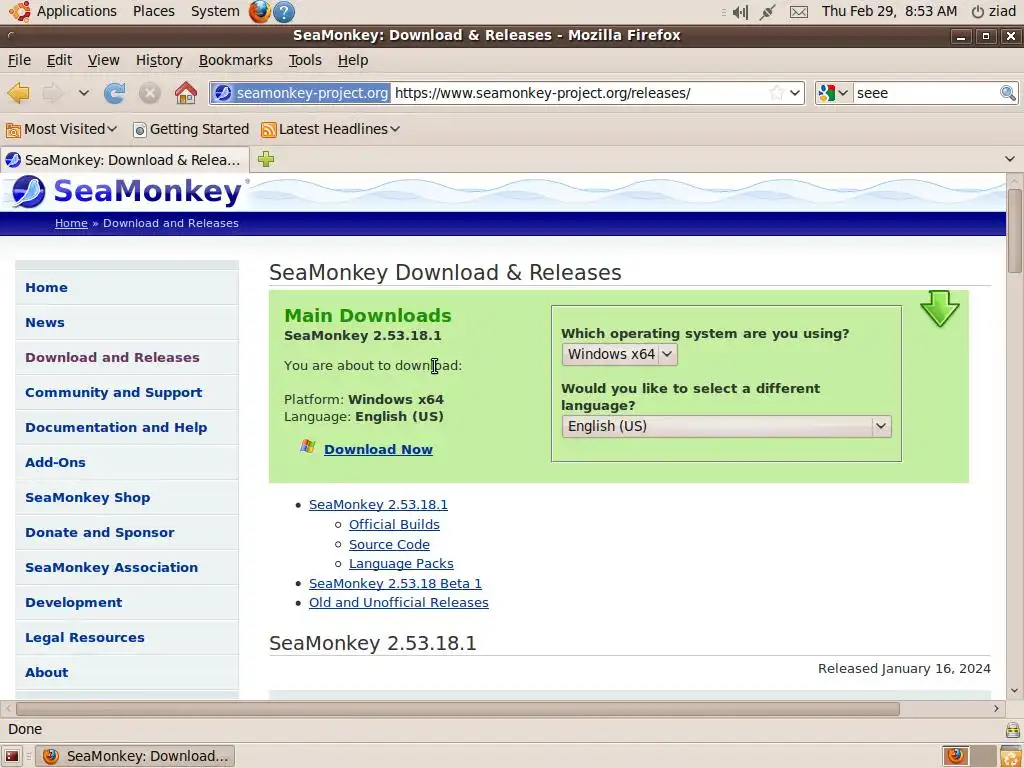Open the Ubuntu Applications menu
This screenshot has height=768, width=1024.
(62, 11)
